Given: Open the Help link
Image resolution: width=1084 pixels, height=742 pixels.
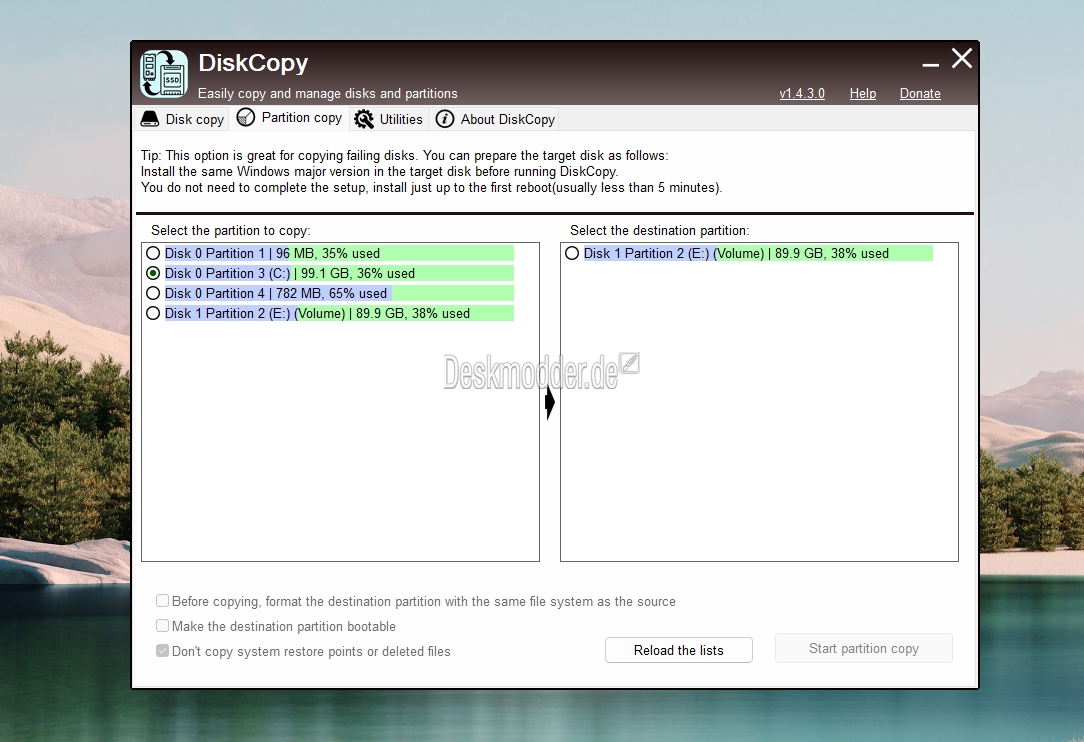Looking at the screenshot, I should [863, 93].
